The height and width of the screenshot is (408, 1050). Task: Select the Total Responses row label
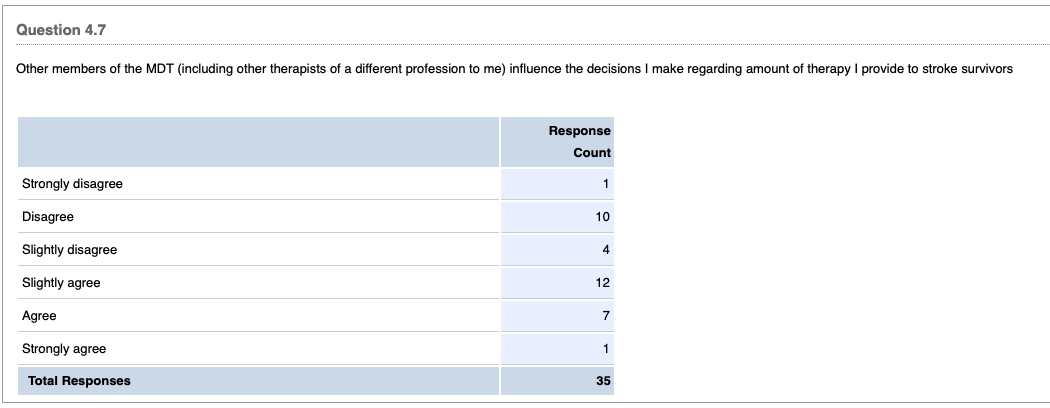(79, 381)
